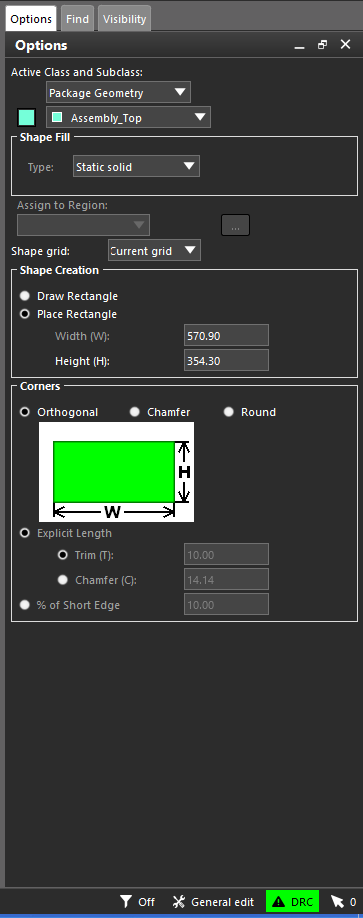Select the % of Short Edge option
The image size is (363, 918).
[25, 605]
